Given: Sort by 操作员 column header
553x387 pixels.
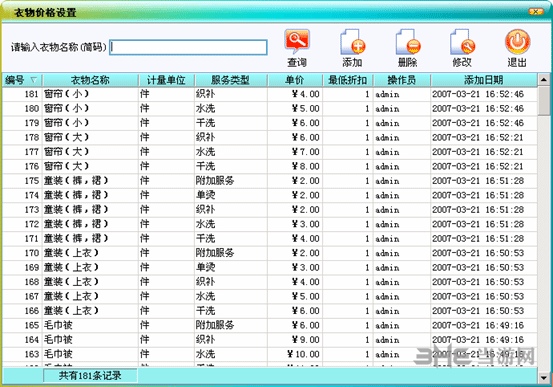Looking at the screenshot, I should pos(402,80).
